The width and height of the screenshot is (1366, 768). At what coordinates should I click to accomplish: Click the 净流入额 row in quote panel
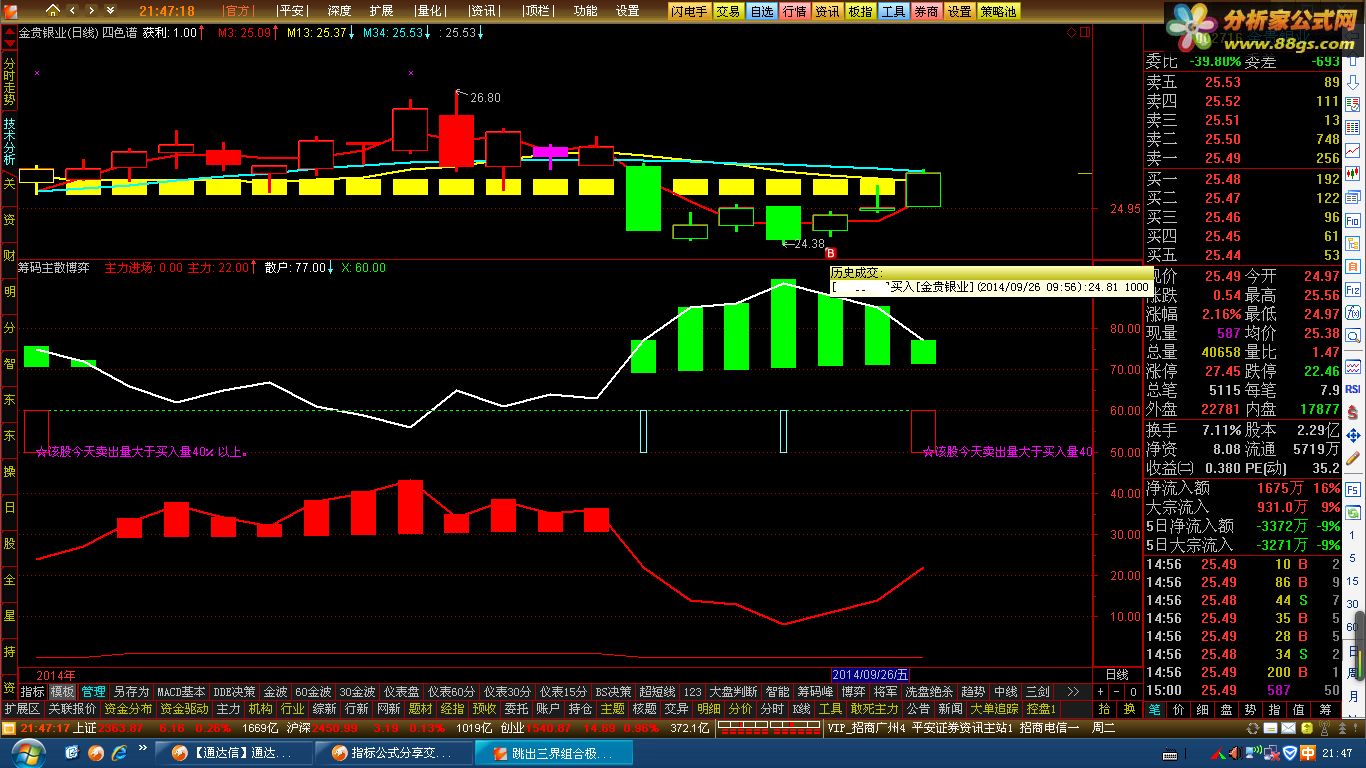coord(1243,488)
